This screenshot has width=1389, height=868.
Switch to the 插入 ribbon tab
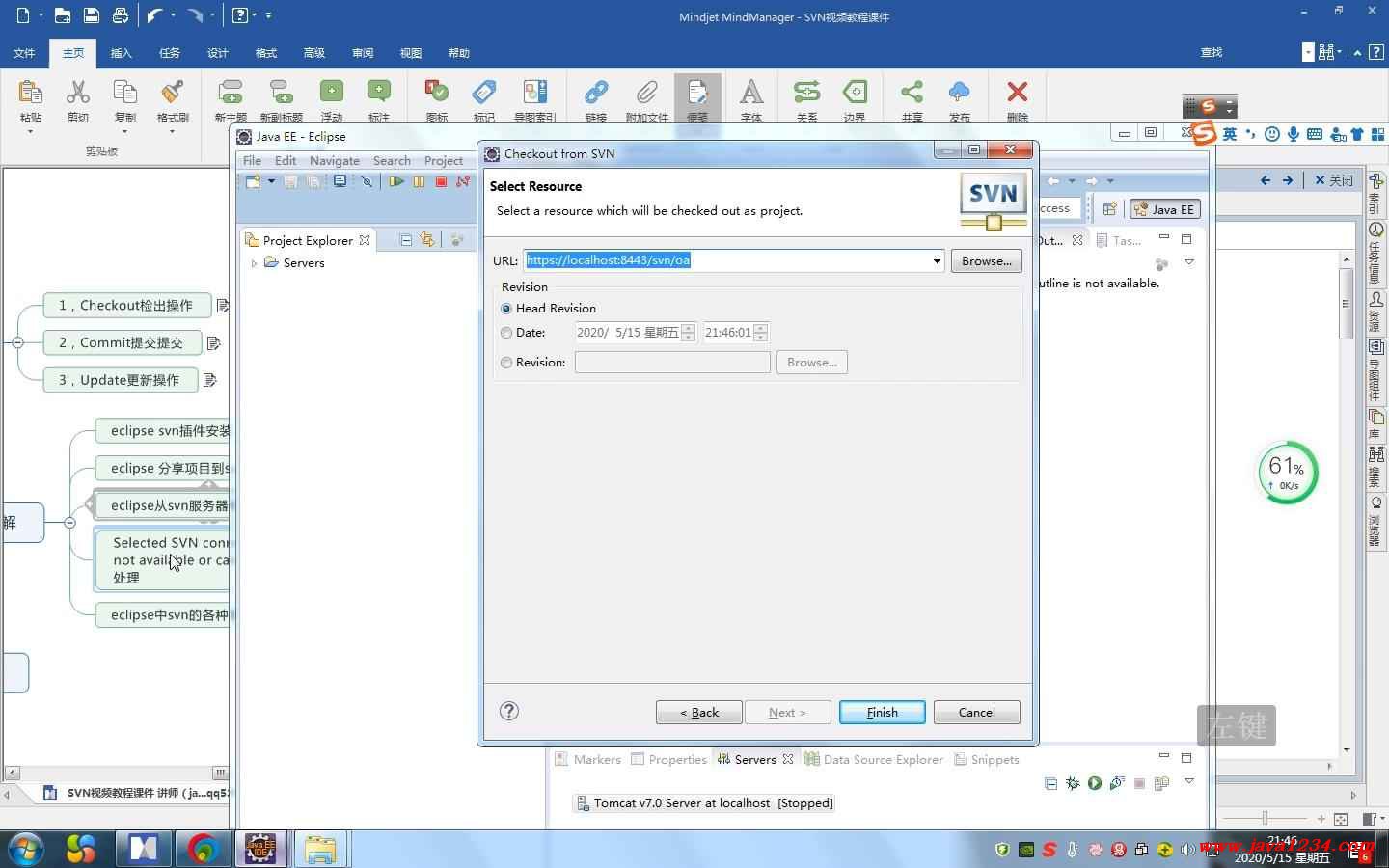pyautogui.click(x=122, y=53)
